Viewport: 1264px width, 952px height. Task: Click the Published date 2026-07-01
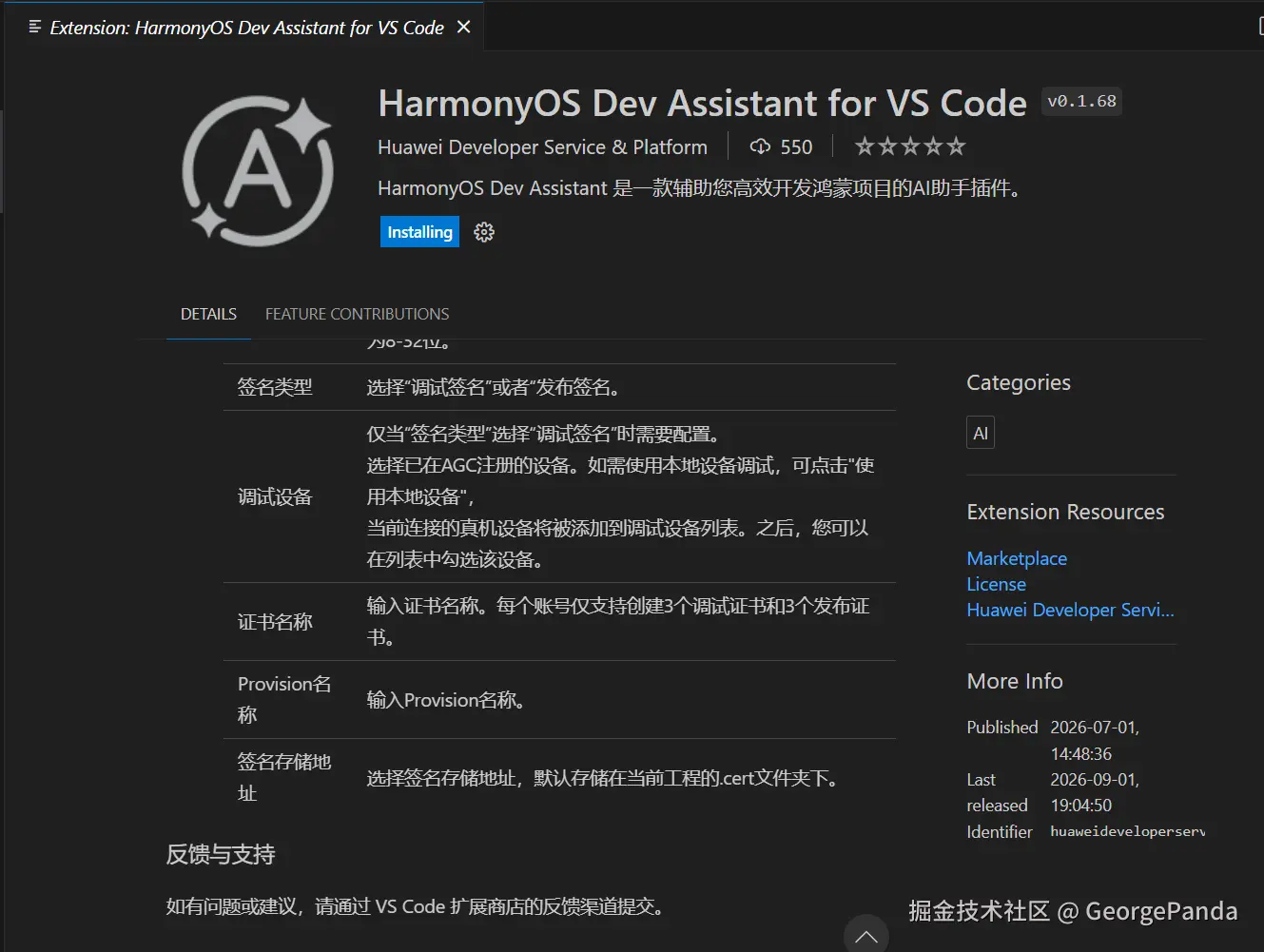coord(1095,740)
